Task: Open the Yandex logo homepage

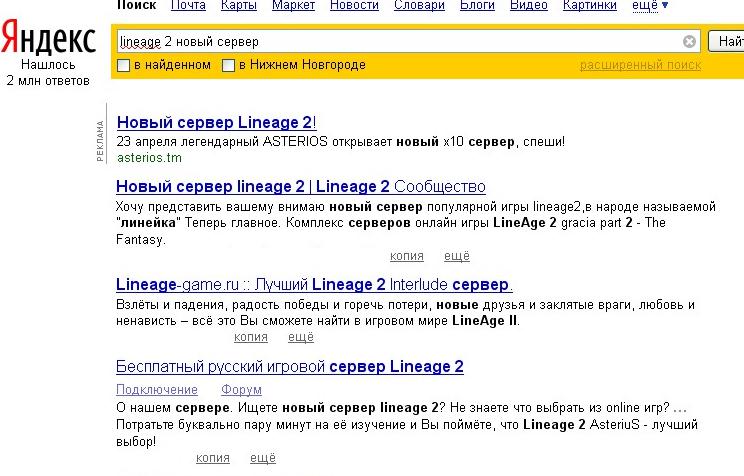Action: (48, 36)
